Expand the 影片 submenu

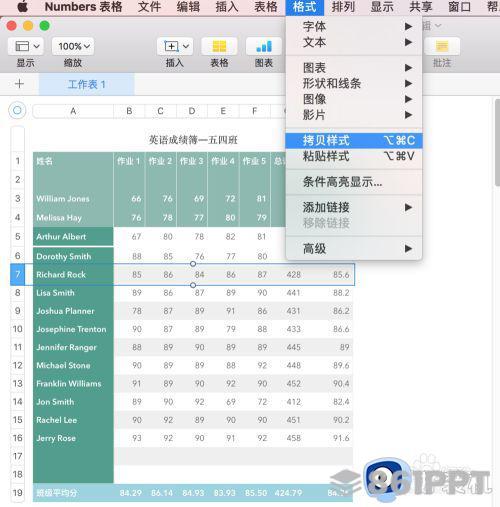pos(354,115)
